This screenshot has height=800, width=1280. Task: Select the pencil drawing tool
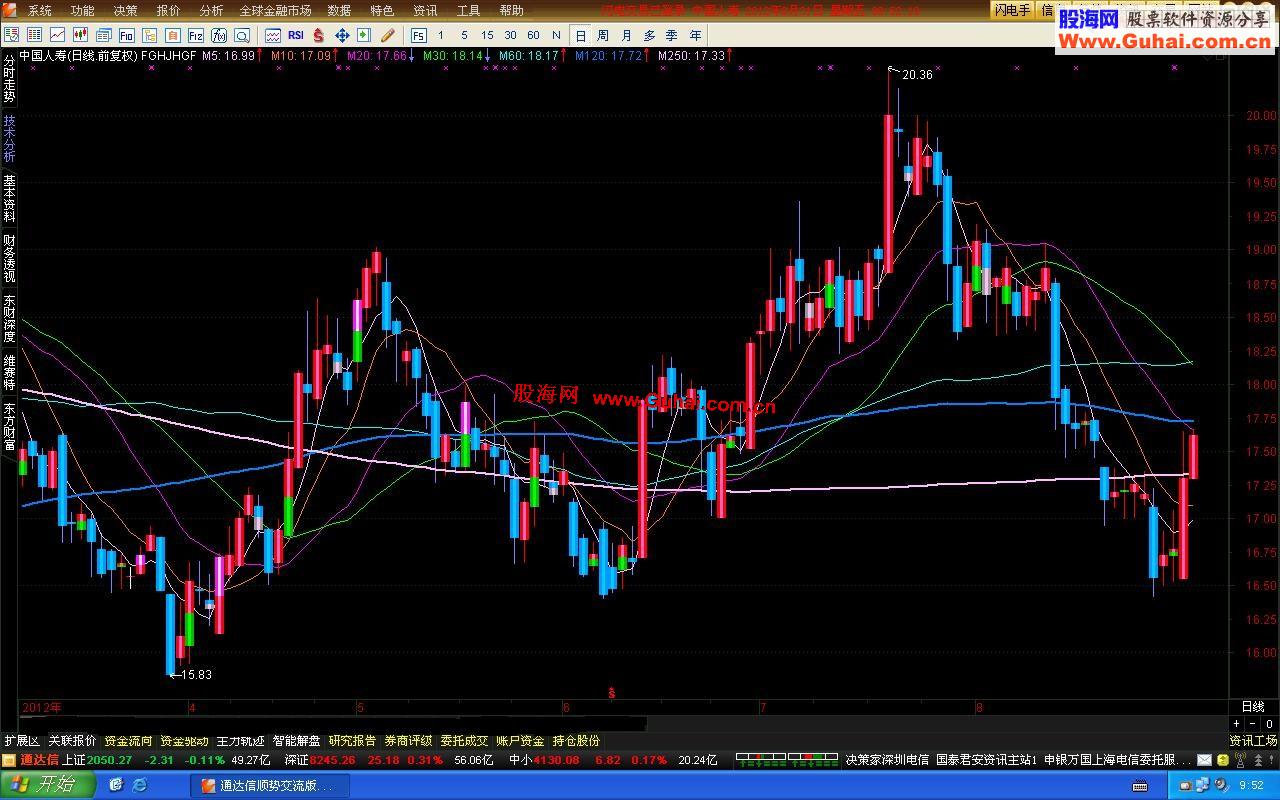(387, 35)
